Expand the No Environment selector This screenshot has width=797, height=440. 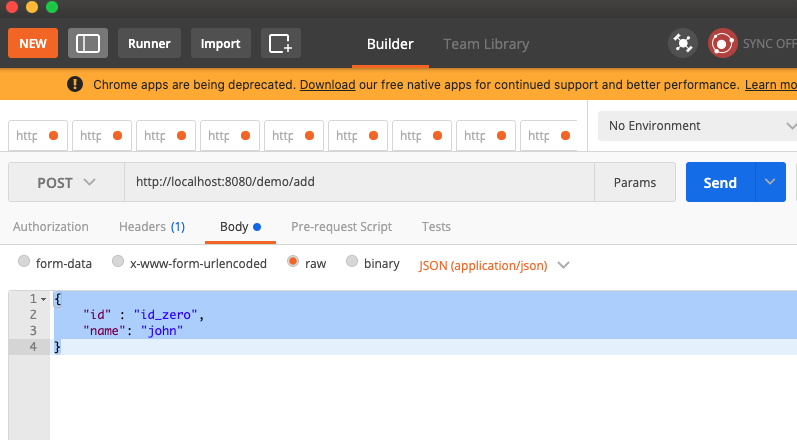[x=697, y=126]
